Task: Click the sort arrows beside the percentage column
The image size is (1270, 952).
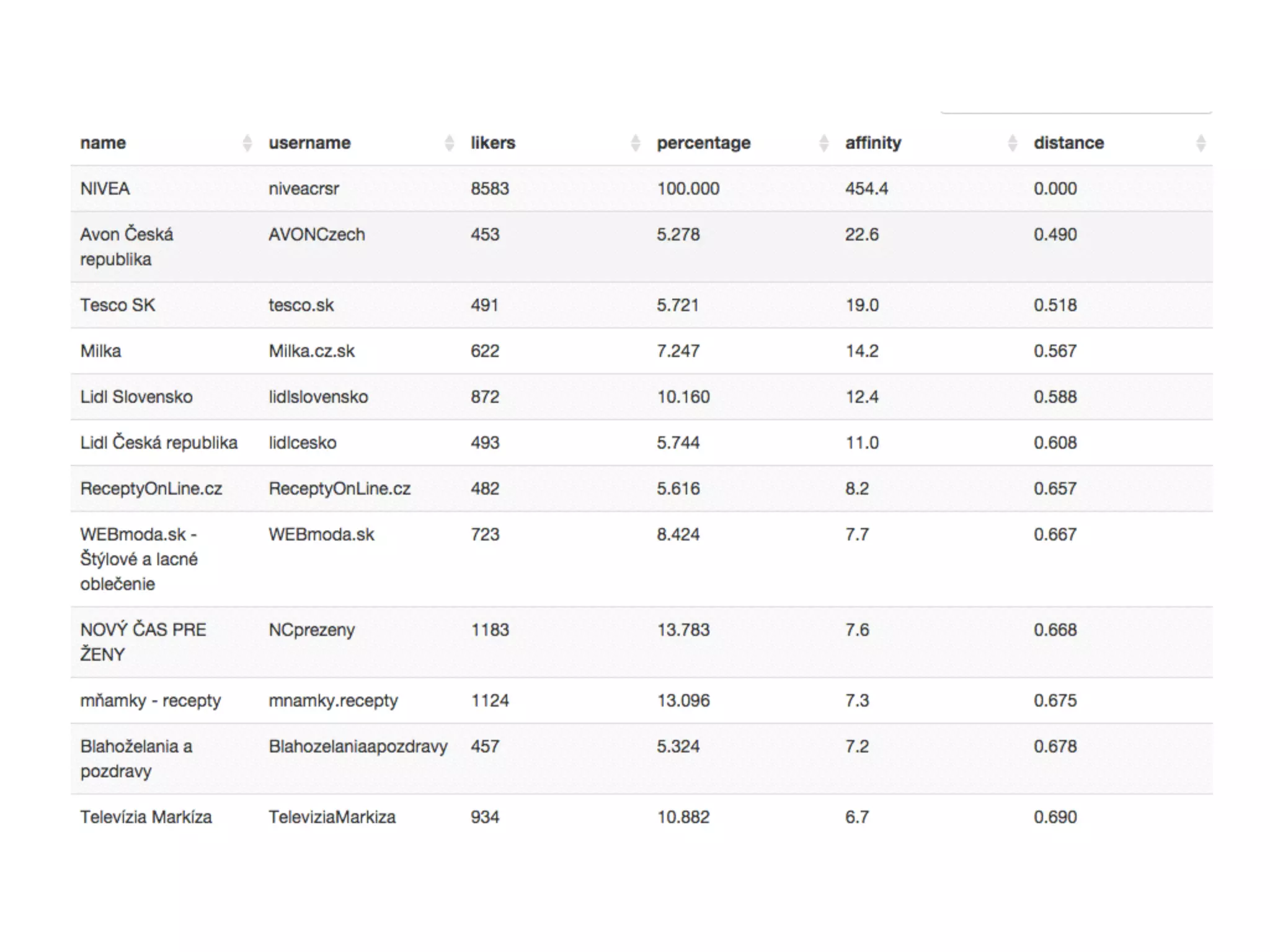Action: click(824, 143)
